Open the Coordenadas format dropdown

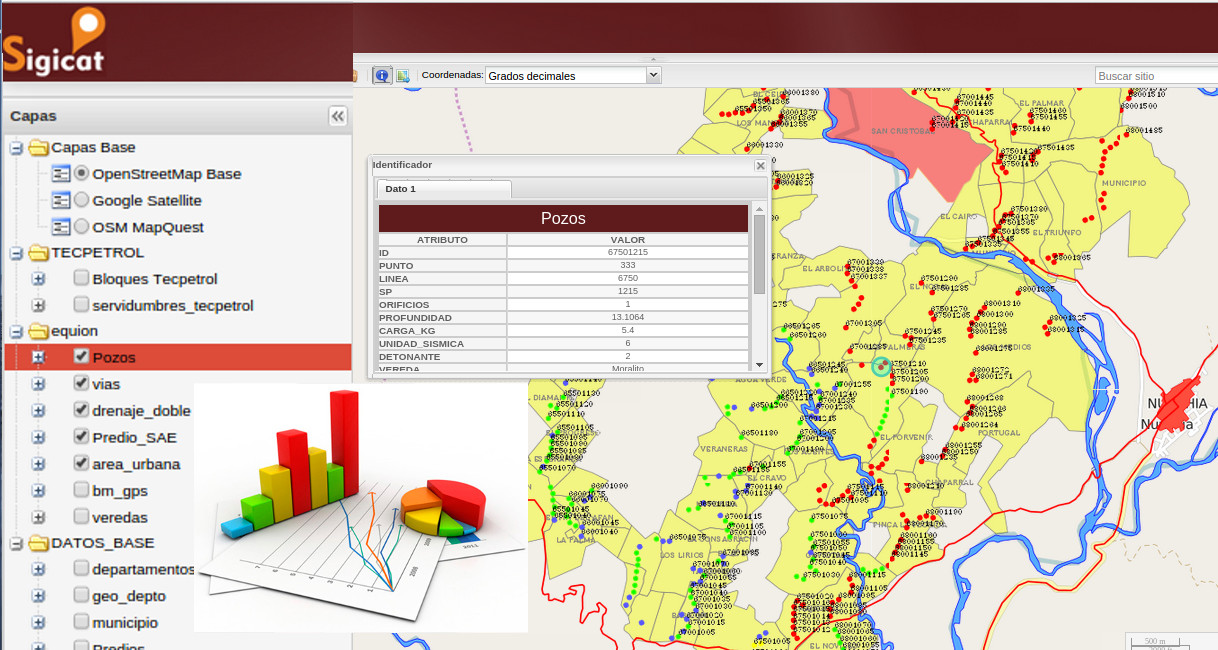point(654,75)
